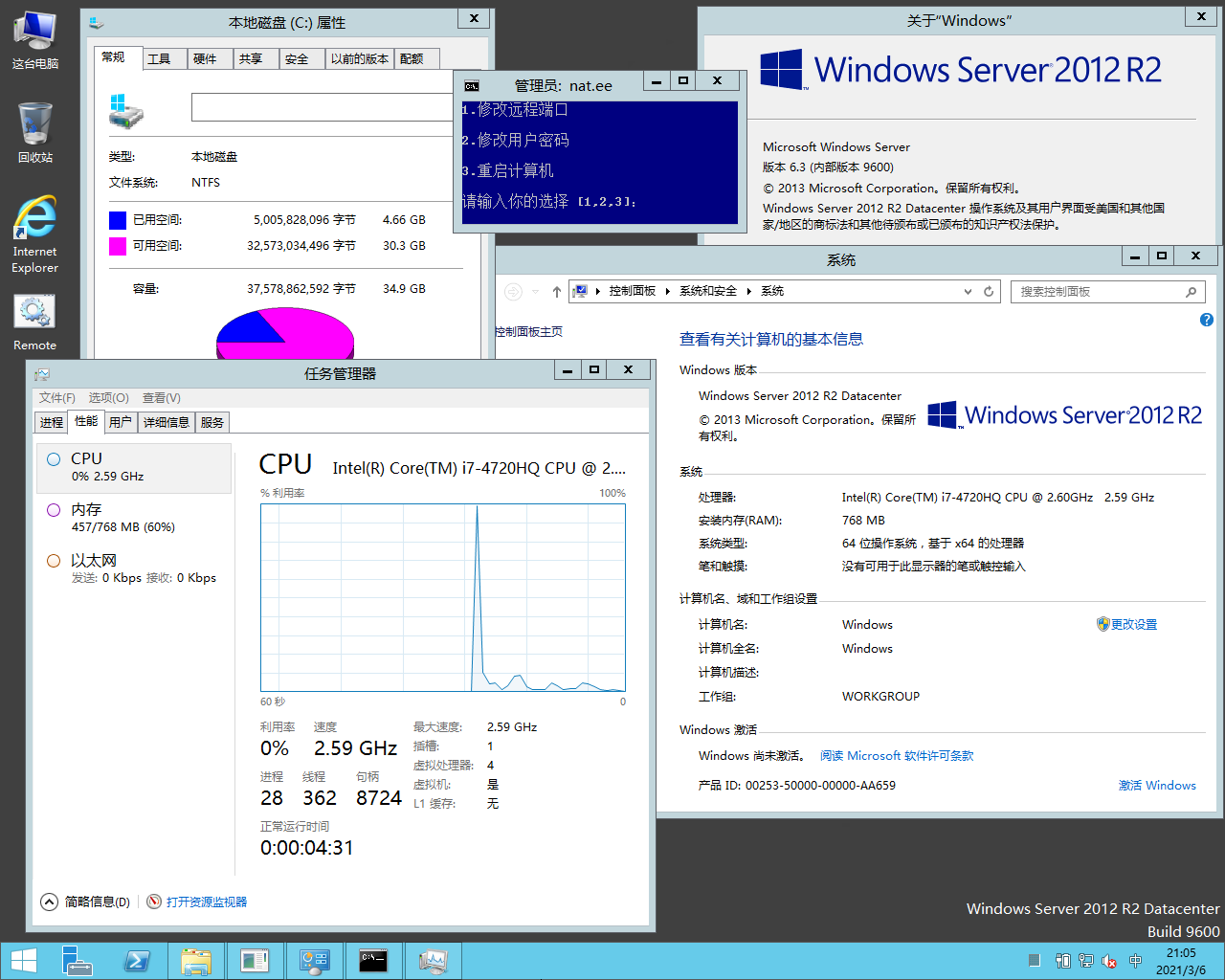Open Server Manager from the taskbar

[x=78, y=961]
